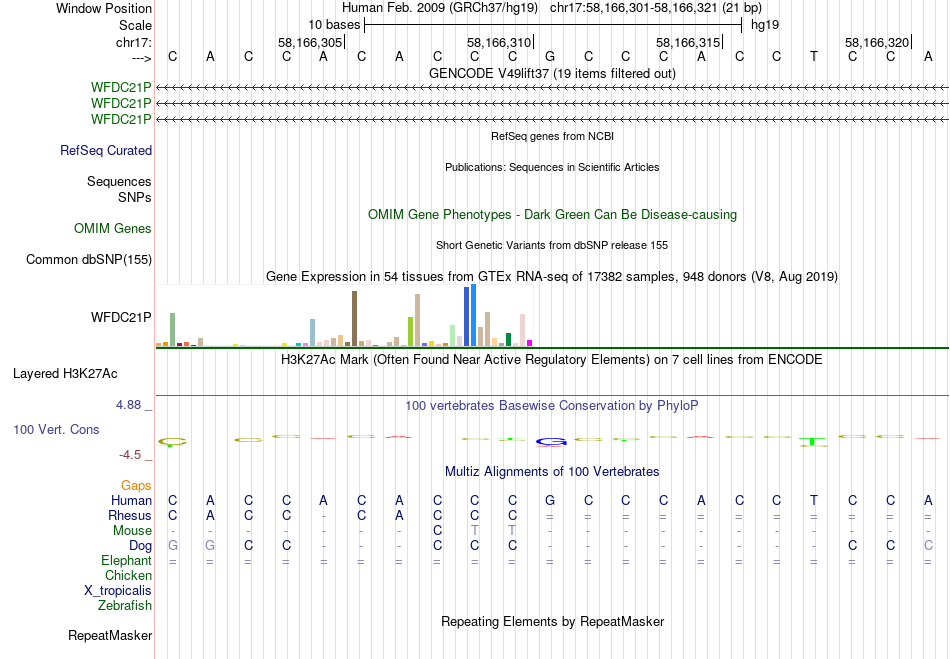Viewport: 950px width, 659px height.
Task: Click the 58,166,305 position marker
Action: click(x=310, y=42)
